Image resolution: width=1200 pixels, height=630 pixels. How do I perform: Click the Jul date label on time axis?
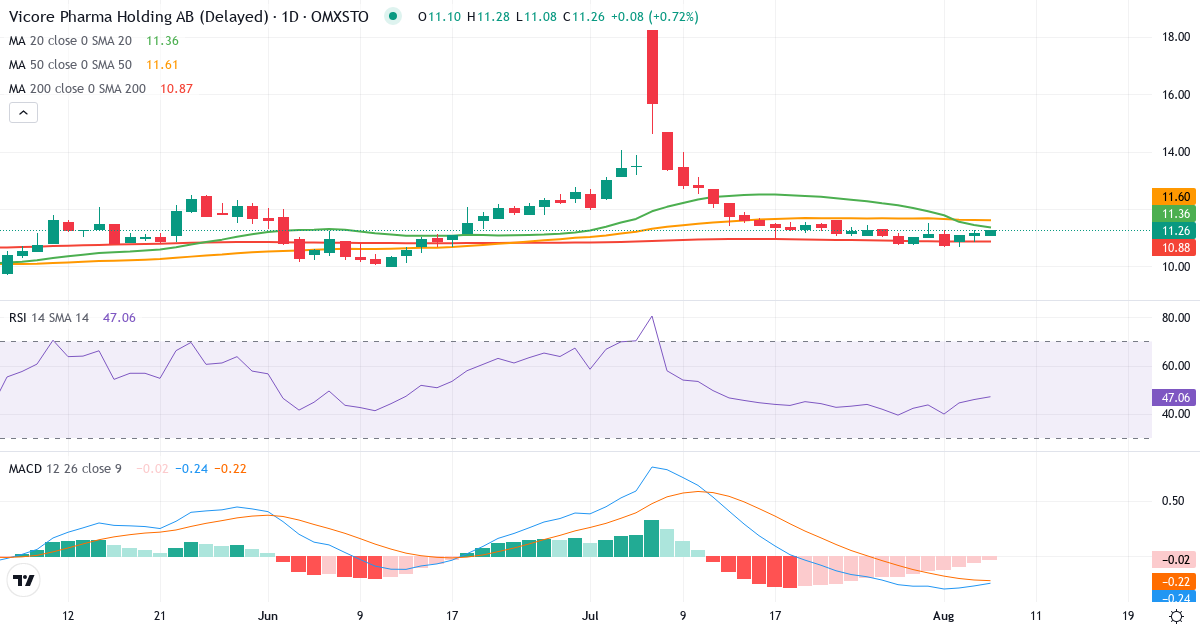[590, 616]
